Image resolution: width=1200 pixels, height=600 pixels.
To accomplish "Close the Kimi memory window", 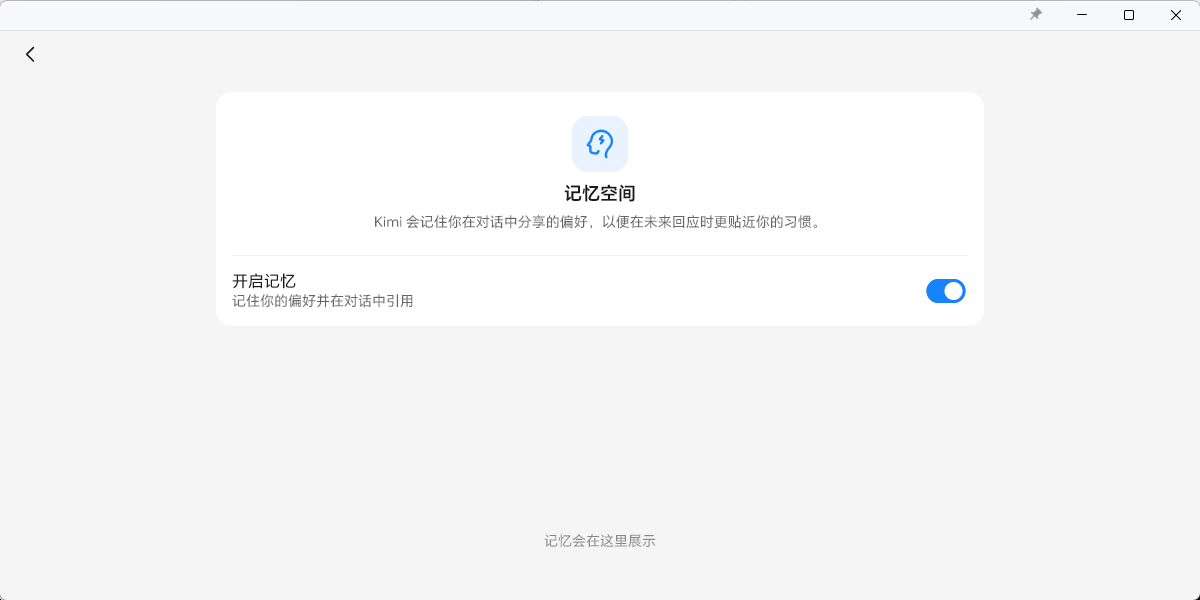I will click(1175, 15).
